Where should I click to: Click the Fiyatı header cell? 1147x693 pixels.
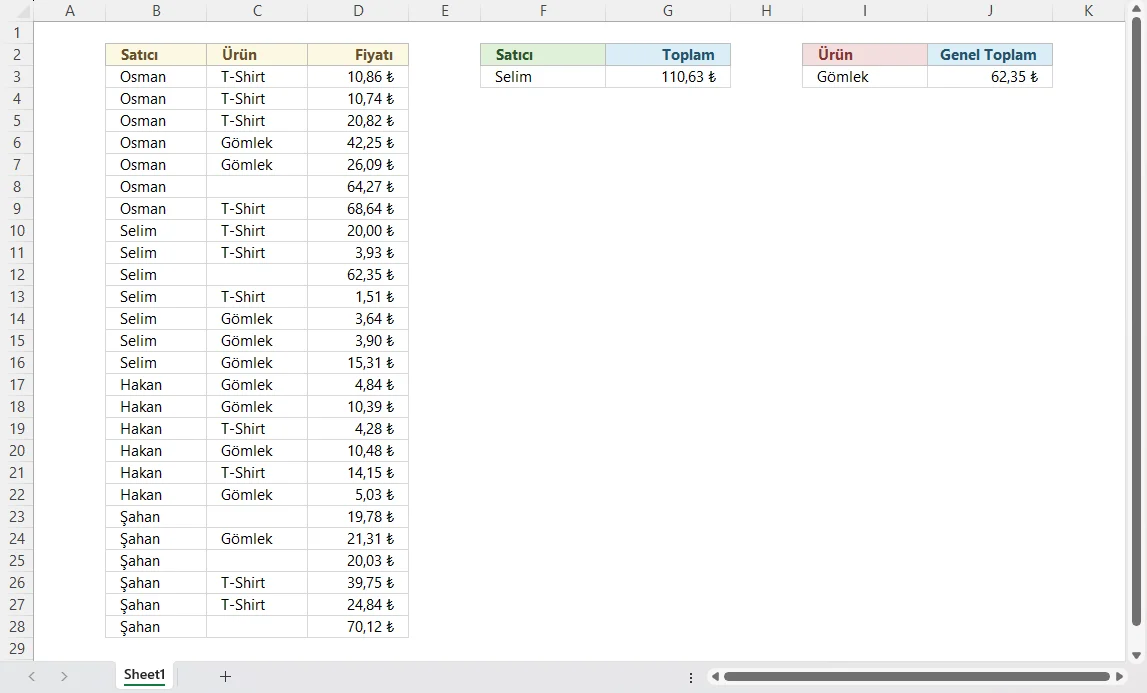(x=358, y=55)
